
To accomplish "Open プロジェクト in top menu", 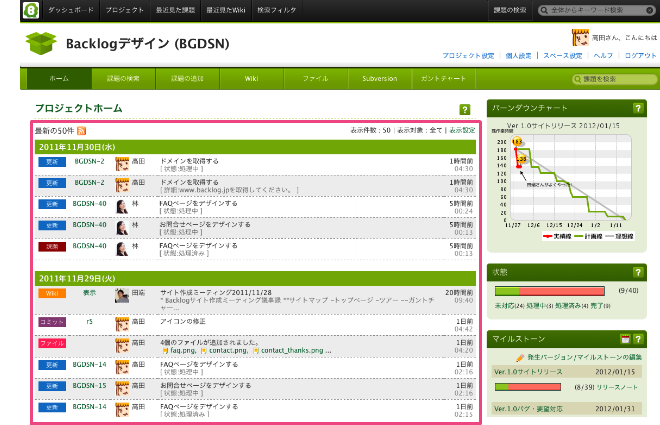I will 125,10.
